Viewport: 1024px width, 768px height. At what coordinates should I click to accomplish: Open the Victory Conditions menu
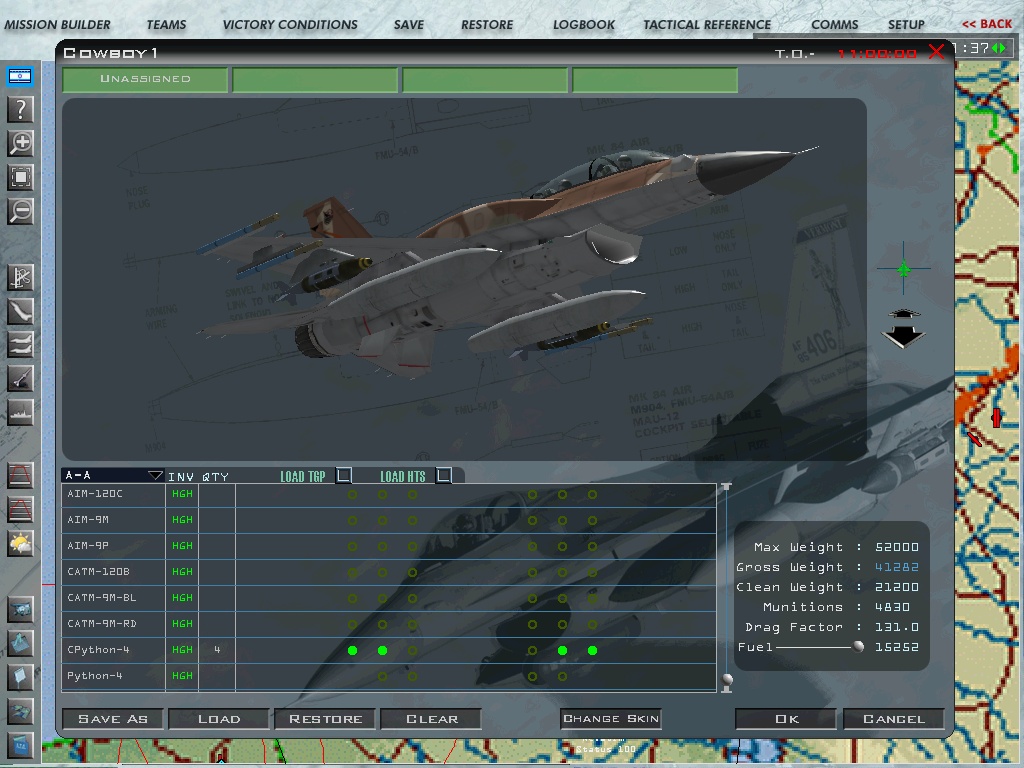[290, 25]
